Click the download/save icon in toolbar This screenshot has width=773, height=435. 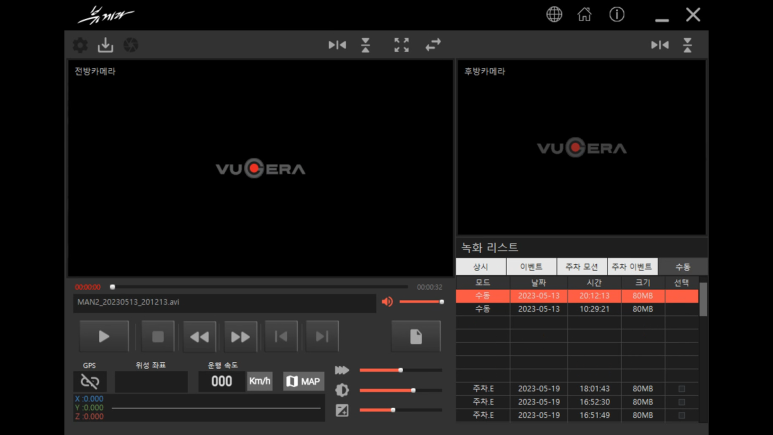coord(105,45)
